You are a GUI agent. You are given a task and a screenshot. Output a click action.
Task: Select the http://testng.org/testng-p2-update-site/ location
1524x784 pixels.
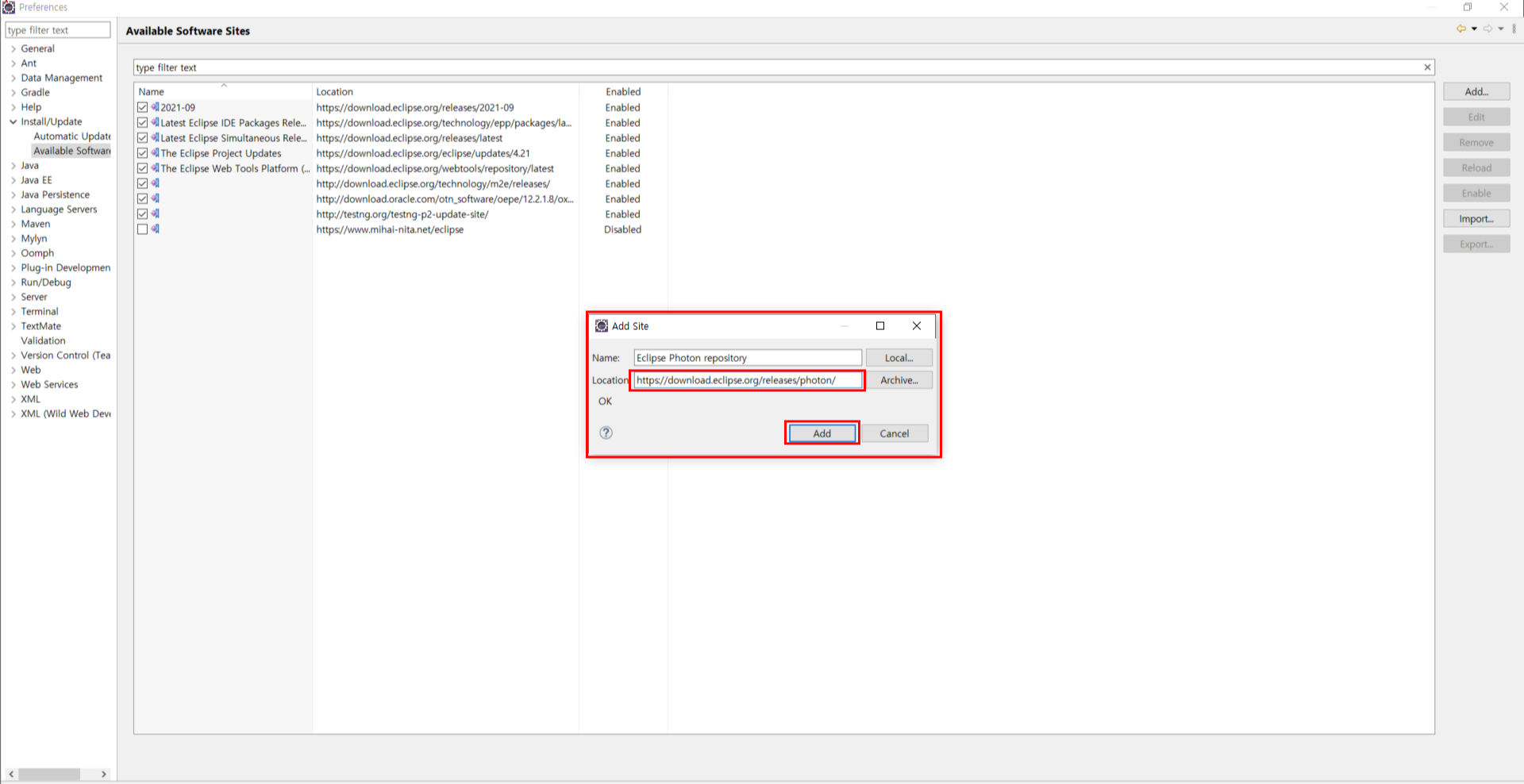(402, 214)
